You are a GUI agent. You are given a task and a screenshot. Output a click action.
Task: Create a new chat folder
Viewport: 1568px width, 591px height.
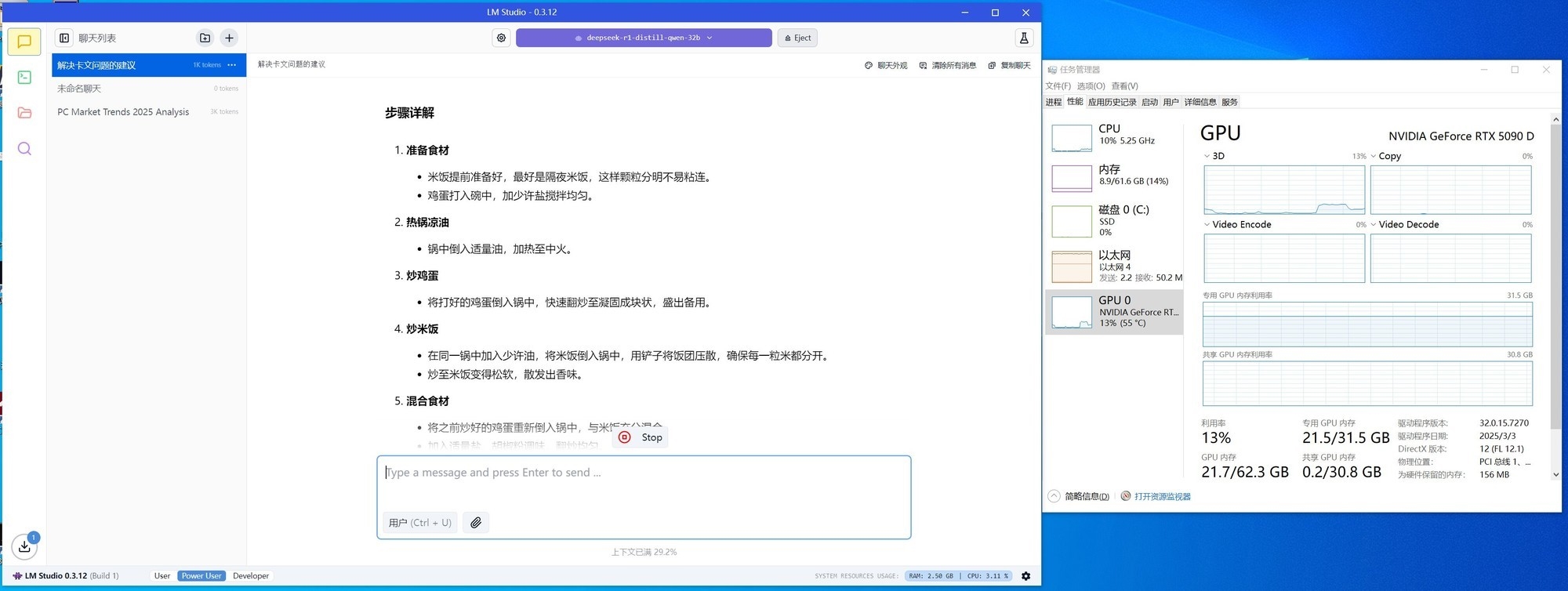pyautogui.click(x=205, y=38)
